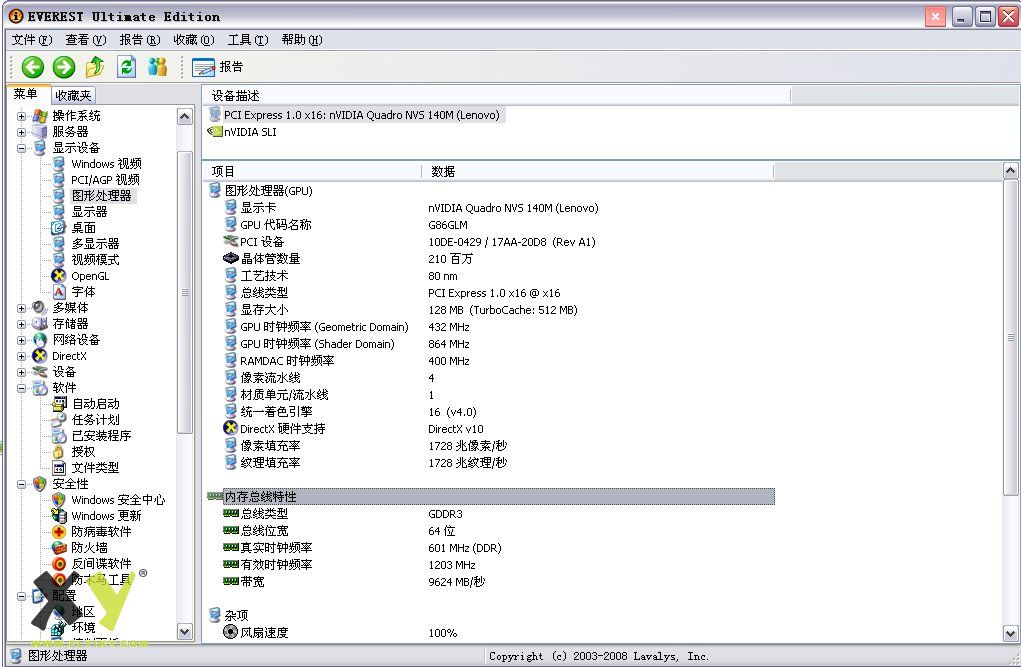
Task: Click the 授权 lock icon in the tree
Action: (x=59, y=451)
